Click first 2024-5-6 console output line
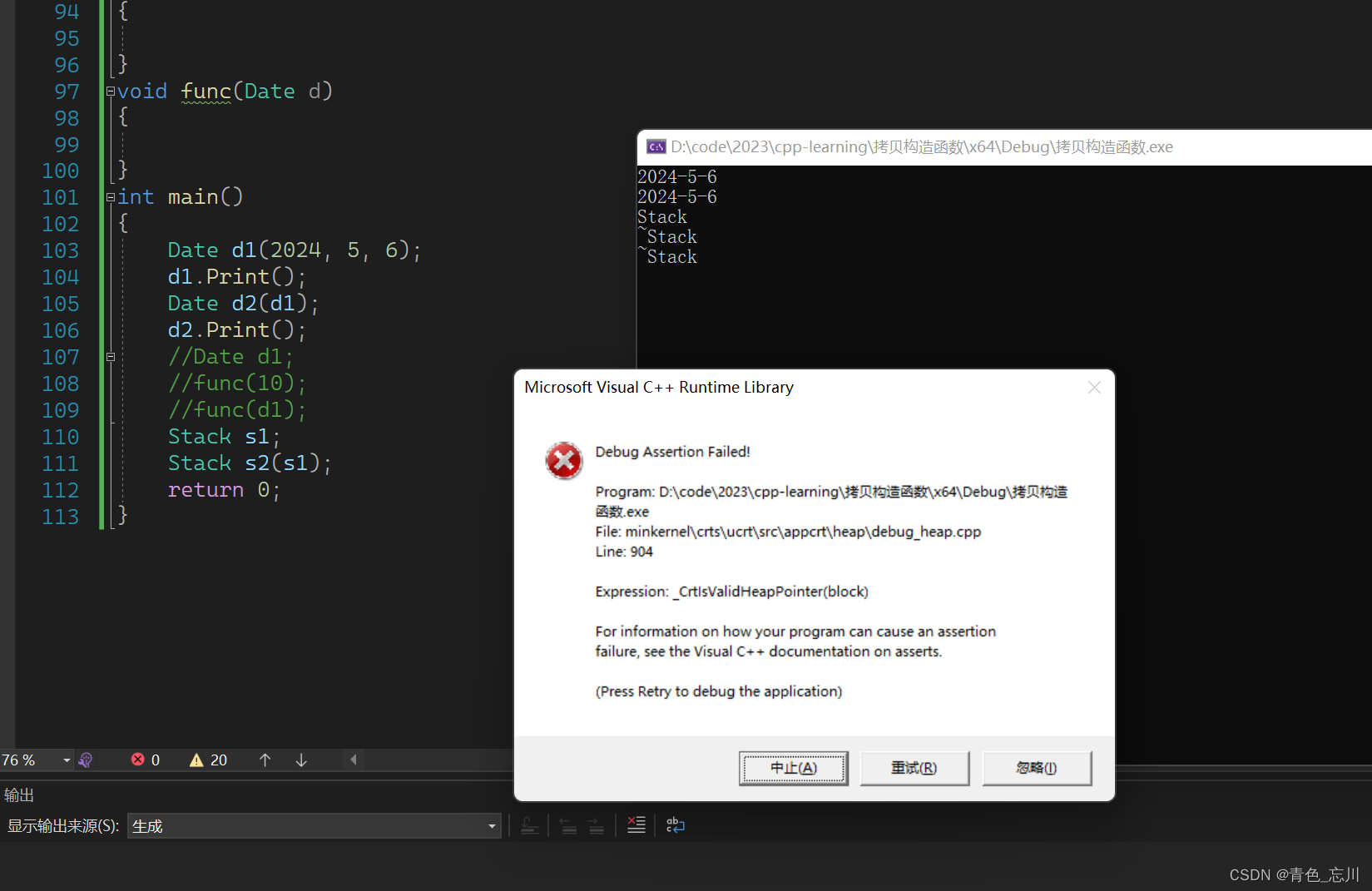The image size is (1372, 891). [x=677, y=176]
